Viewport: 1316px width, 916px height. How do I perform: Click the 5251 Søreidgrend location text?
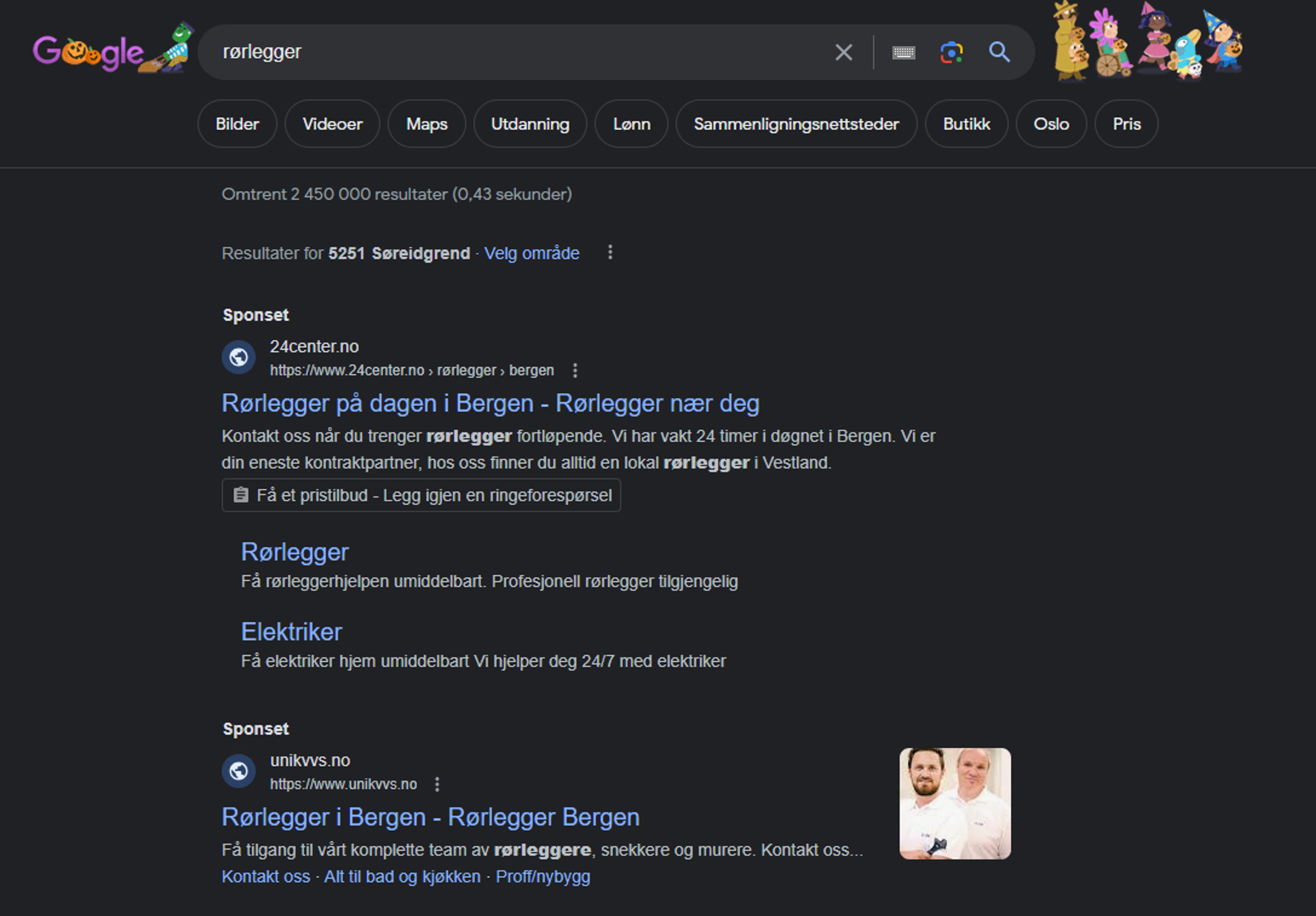pyautogui.click(x=399, y=253)
